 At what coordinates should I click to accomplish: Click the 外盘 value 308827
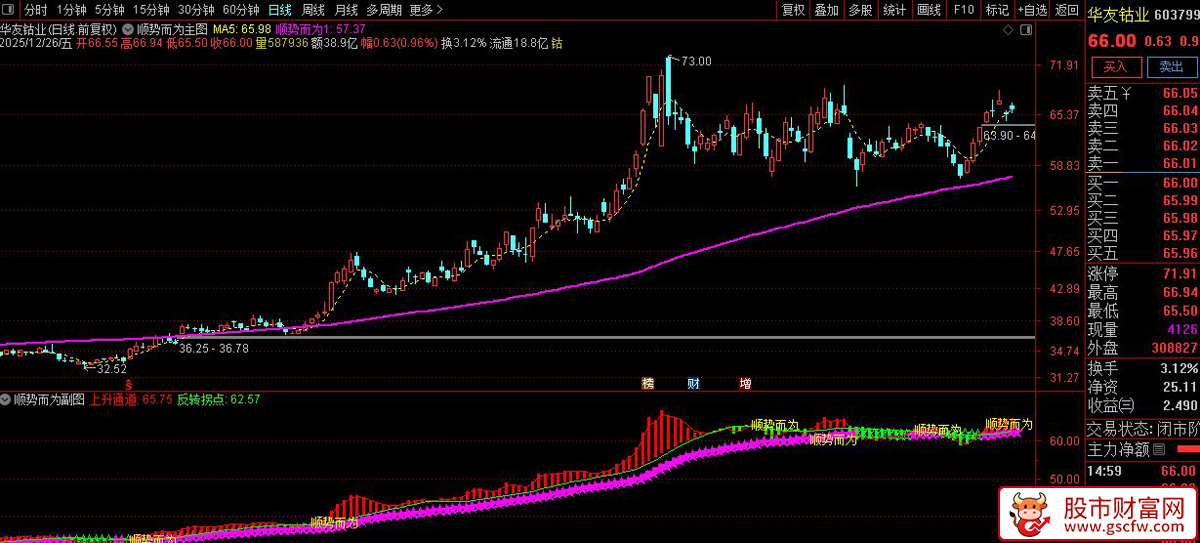click(1174, 348)
